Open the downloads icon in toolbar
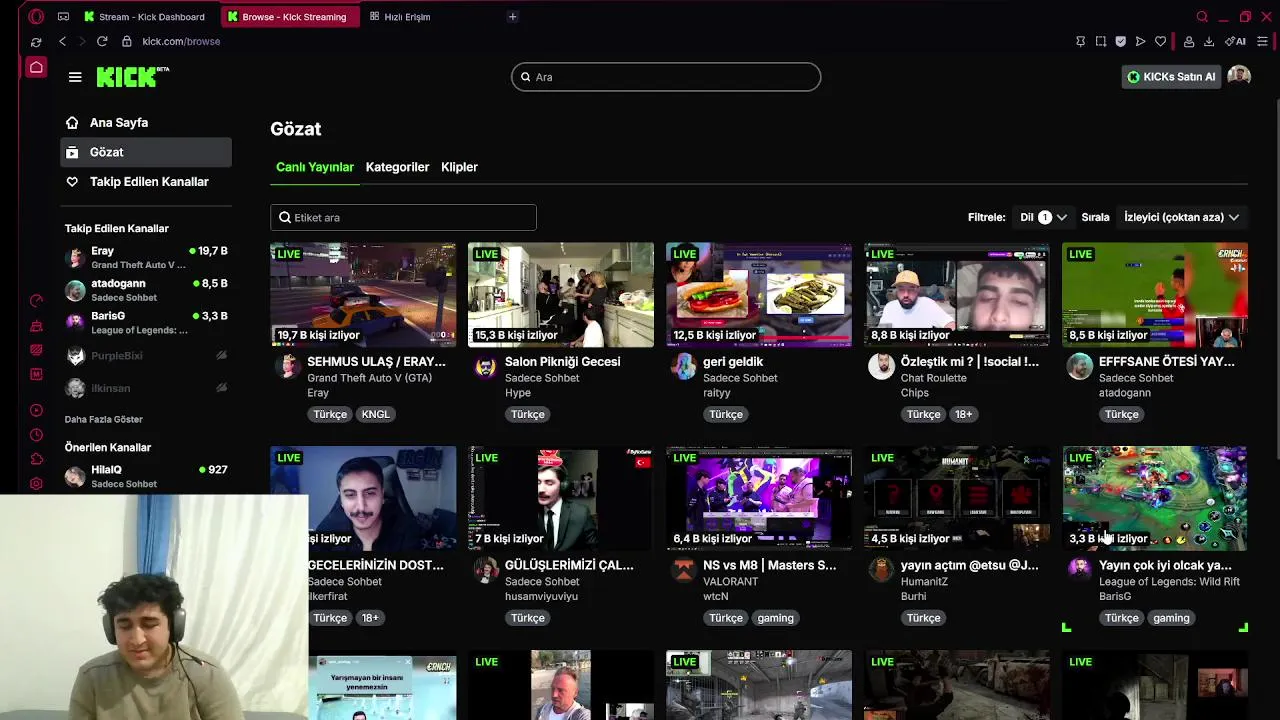 (x=1208, y=41)
